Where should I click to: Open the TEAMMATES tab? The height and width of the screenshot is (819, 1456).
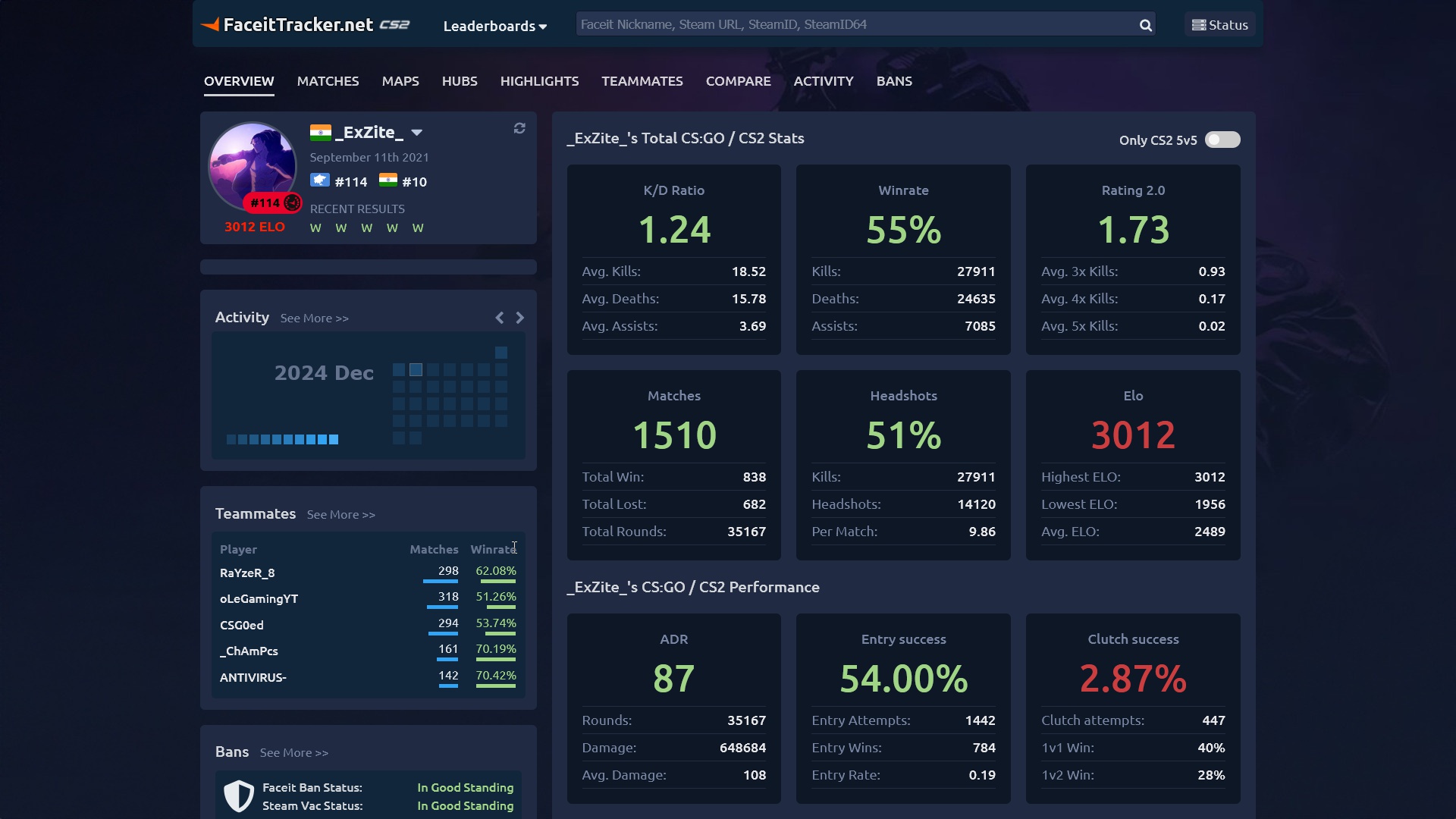point(642,81)
